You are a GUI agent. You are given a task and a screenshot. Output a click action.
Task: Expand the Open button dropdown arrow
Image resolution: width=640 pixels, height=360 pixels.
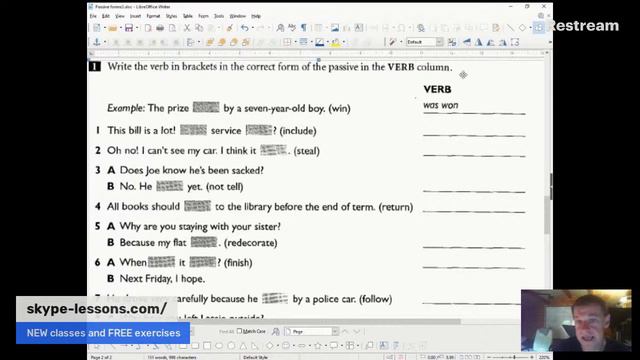click(x=121, y=28)
